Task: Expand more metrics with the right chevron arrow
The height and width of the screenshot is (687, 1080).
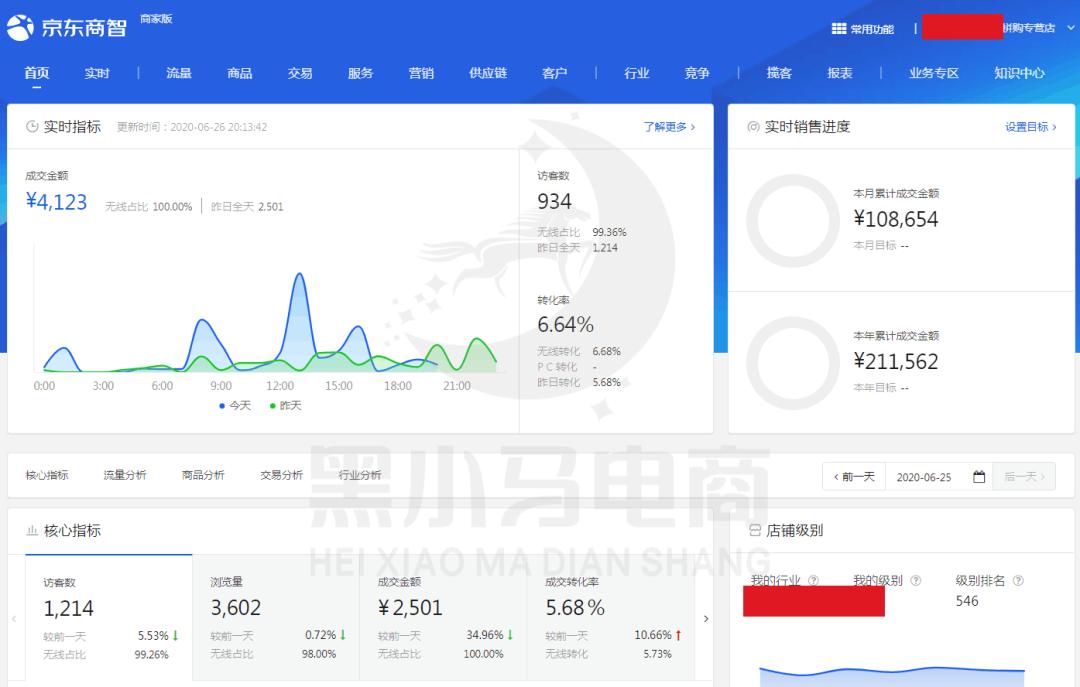Action: pyautogui.click(x=707, y=619)
